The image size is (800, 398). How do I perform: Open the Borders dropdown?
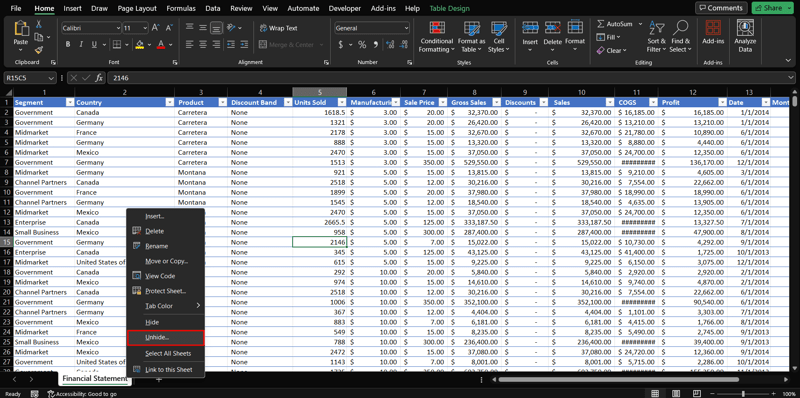(x=127, y=45)
